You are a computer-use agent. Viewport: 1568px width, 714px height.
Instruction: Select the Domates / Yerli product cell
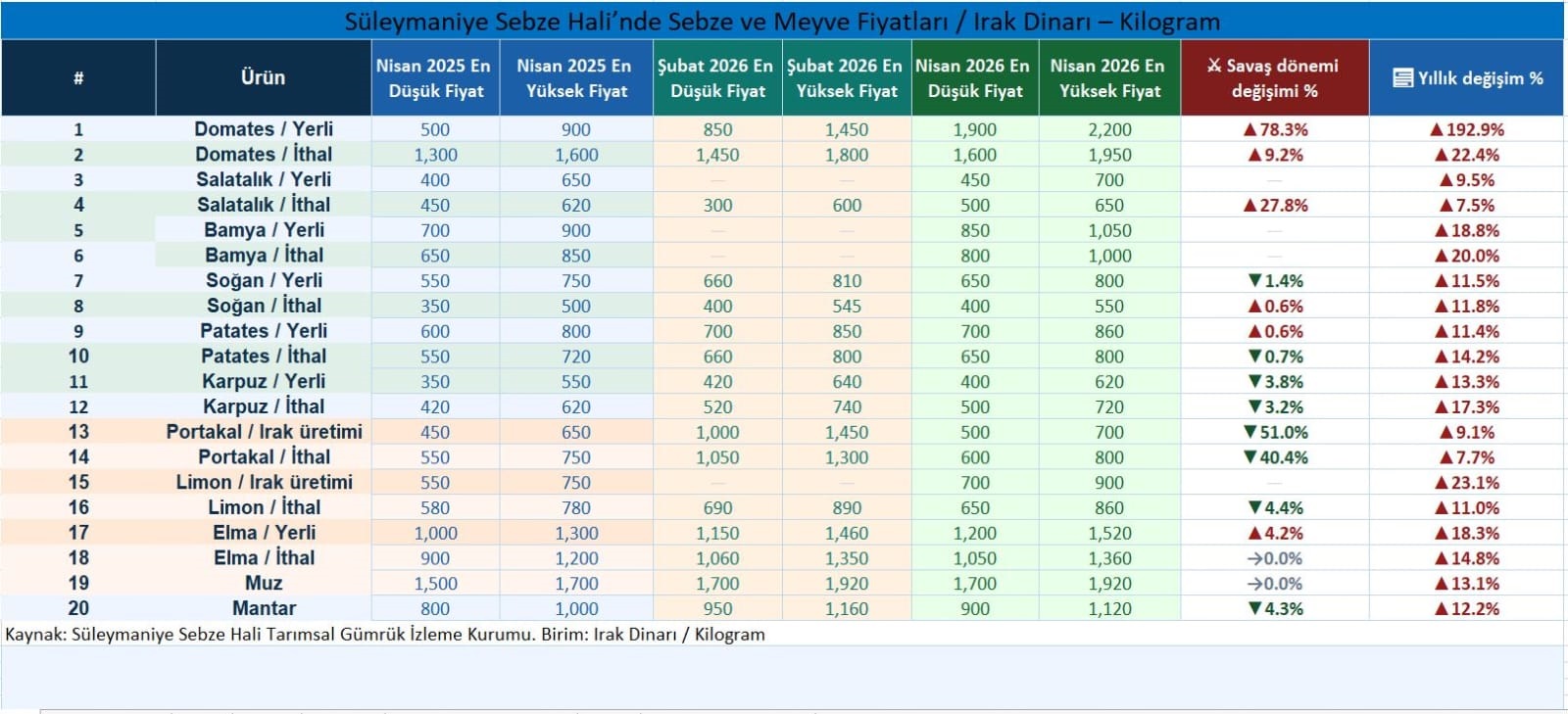tap(263, 129)
